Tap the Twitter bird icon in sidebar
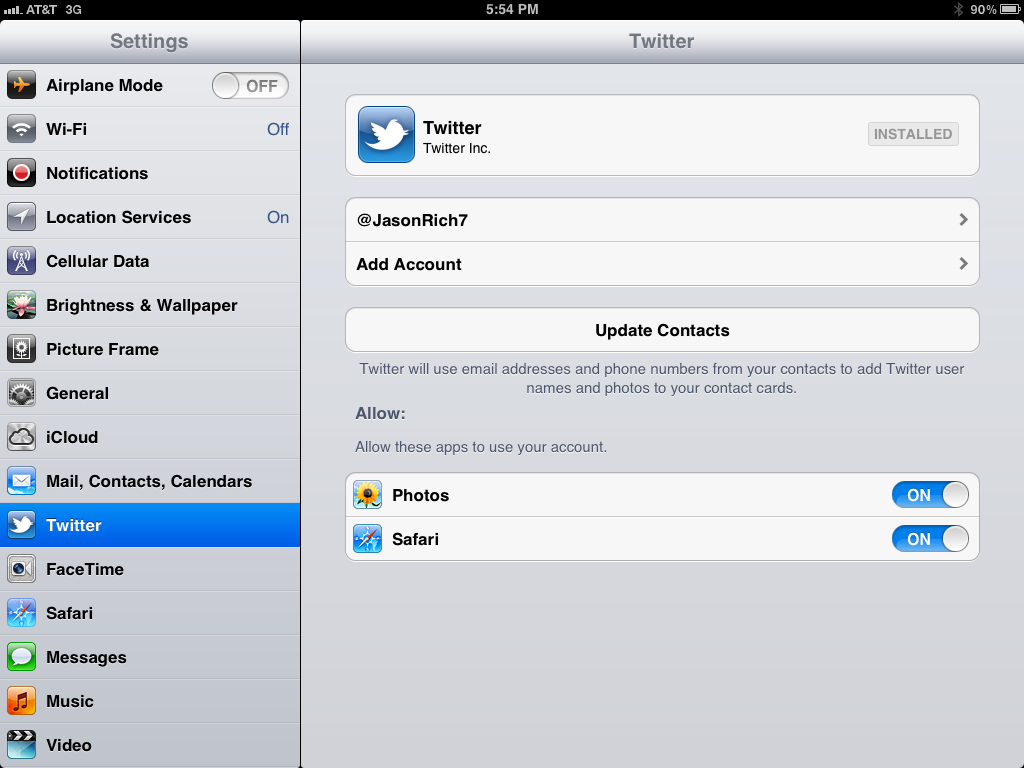 click(22, 525)
